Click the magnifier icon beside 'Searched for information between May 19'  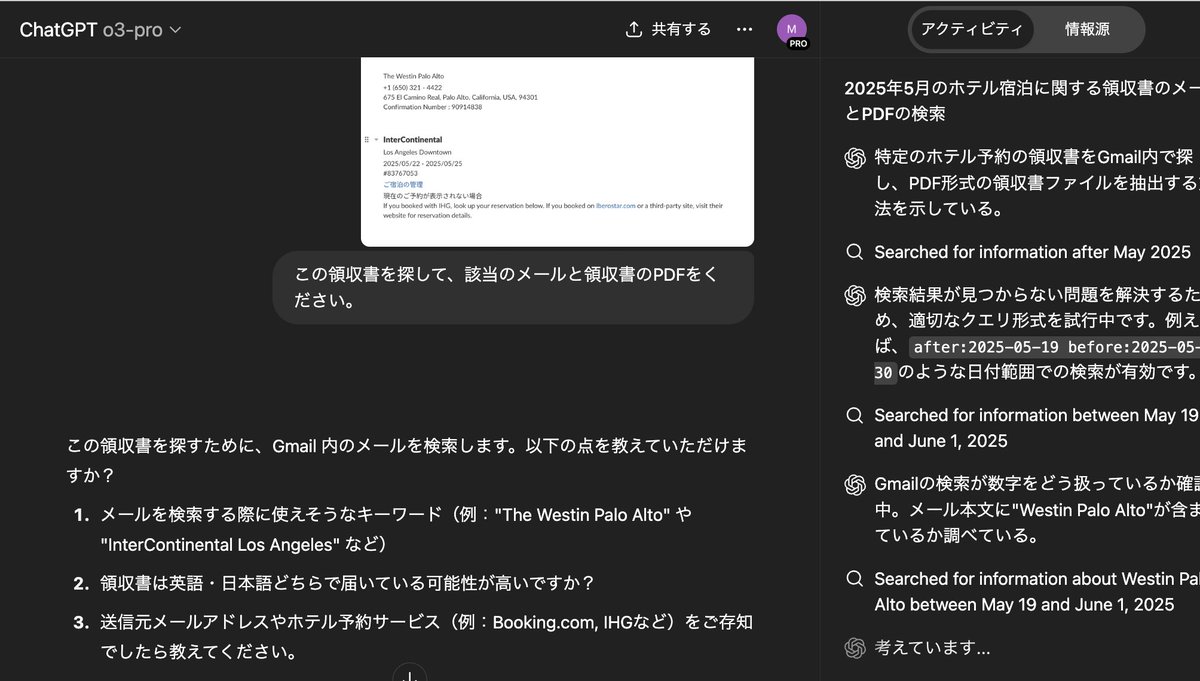point(854,415)
